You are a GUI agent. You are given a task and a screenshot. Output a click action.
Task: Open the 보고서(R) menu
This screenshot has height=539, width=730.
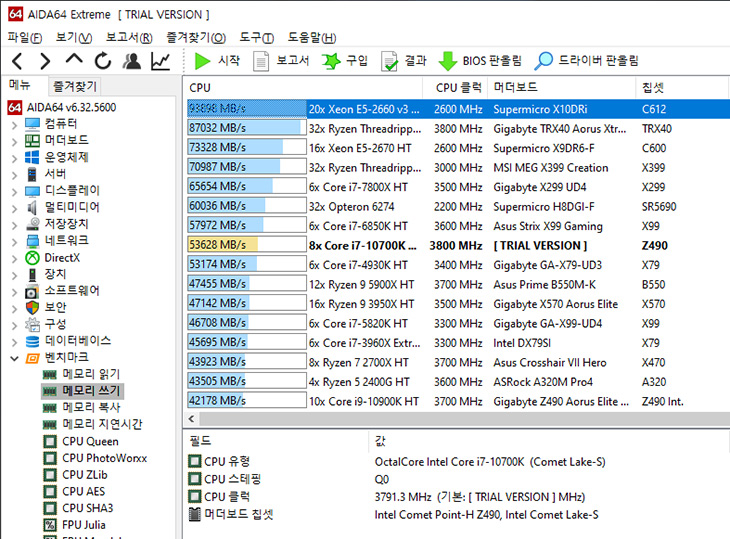click(129, 37)
